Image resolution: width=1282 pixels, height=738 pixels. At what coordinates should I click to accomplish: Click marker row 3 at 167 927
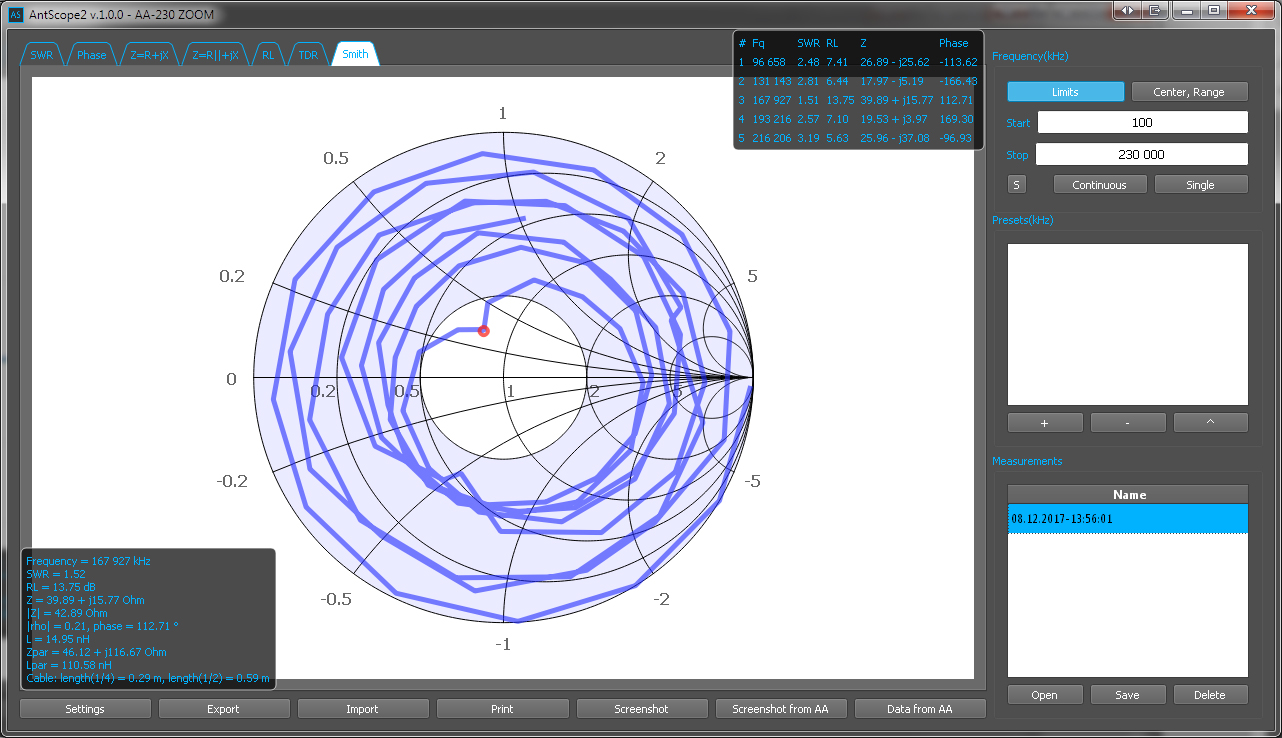858,100
